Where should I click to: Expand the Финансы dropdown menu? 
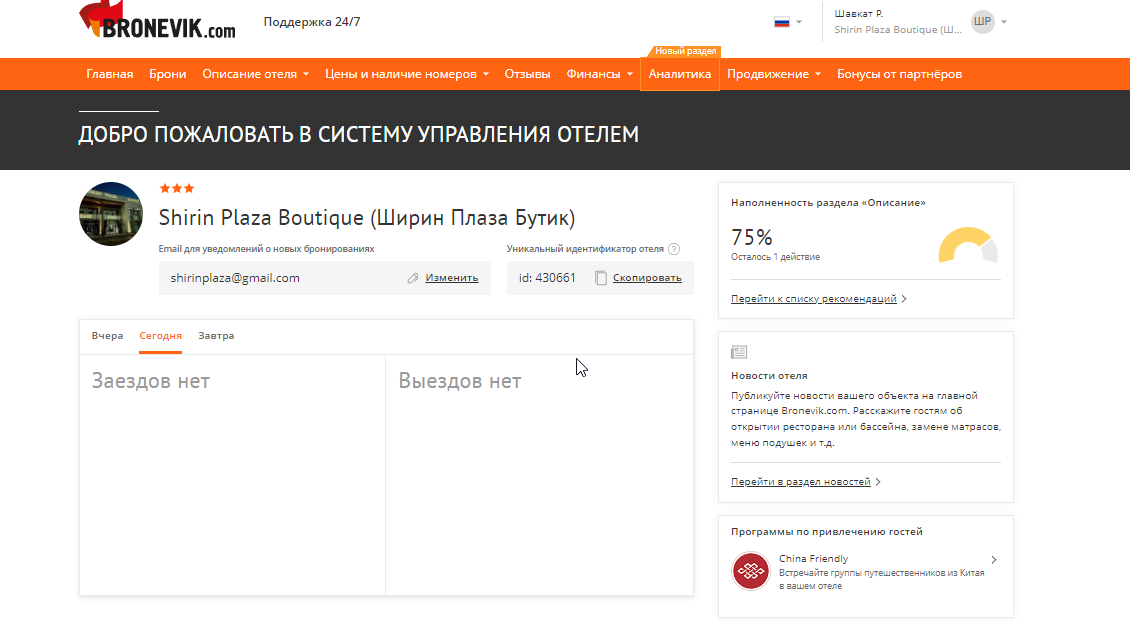point(599,74)
